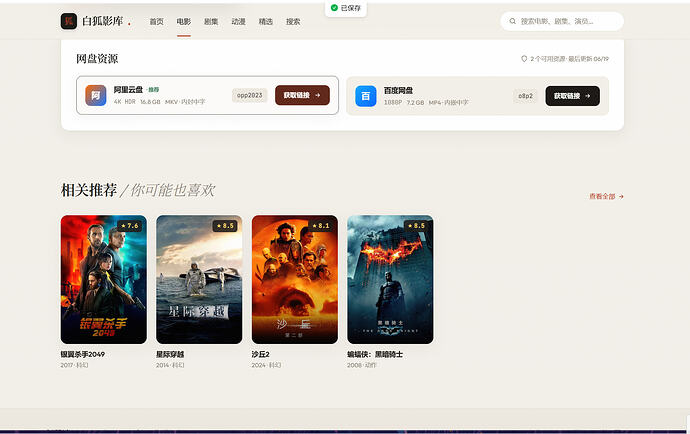690x434 pixels.
Task: Click the 网盘资源 heading
Action: [x=97, y=59]
